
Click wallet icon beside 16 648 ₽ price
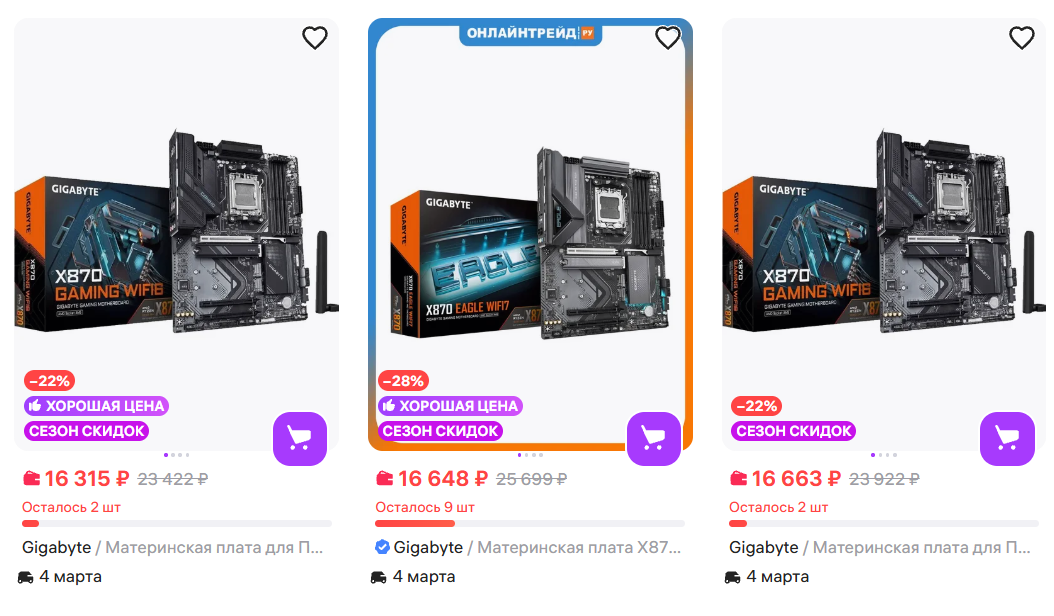[x=384, y=479]
